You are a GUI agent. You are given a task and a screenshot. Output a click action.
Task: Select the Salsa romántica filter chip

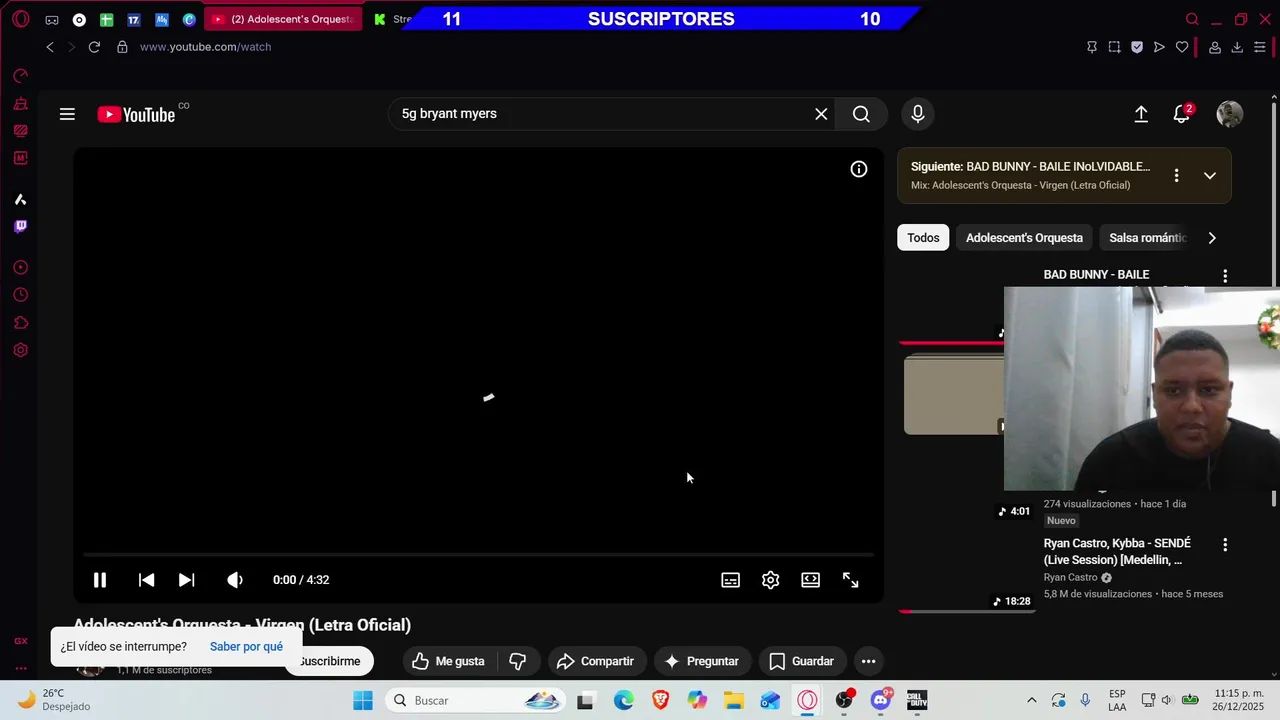(x=1148, y=238)
